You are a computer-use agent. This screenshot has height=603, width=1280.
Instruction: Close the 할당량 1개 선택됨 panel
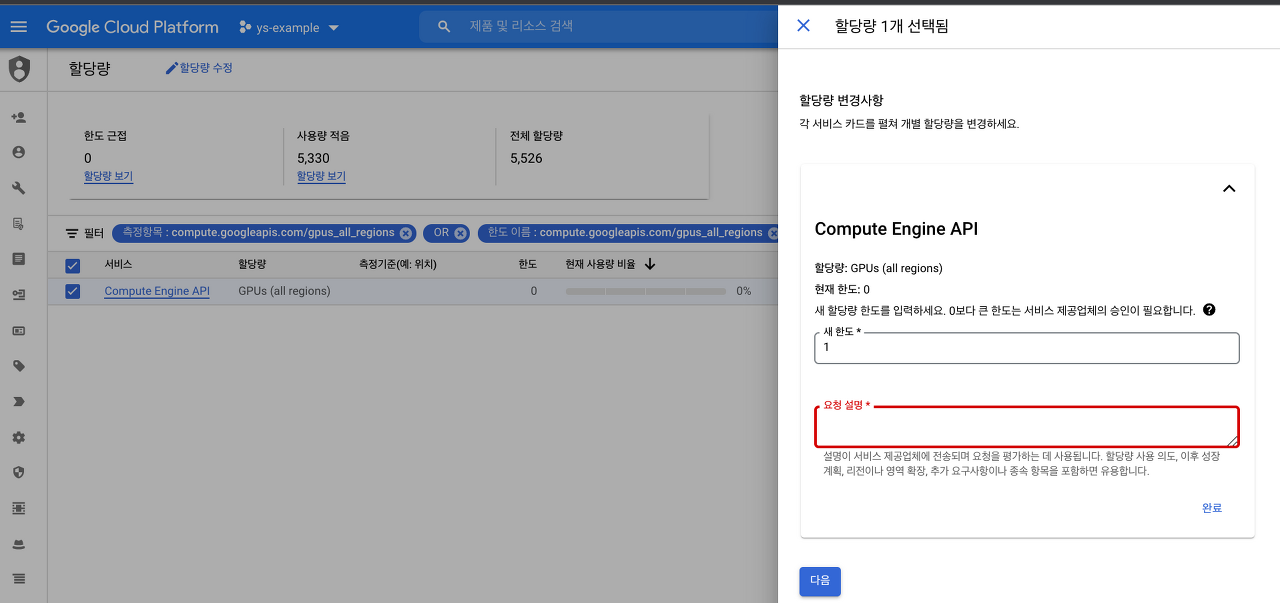[803, 26]
